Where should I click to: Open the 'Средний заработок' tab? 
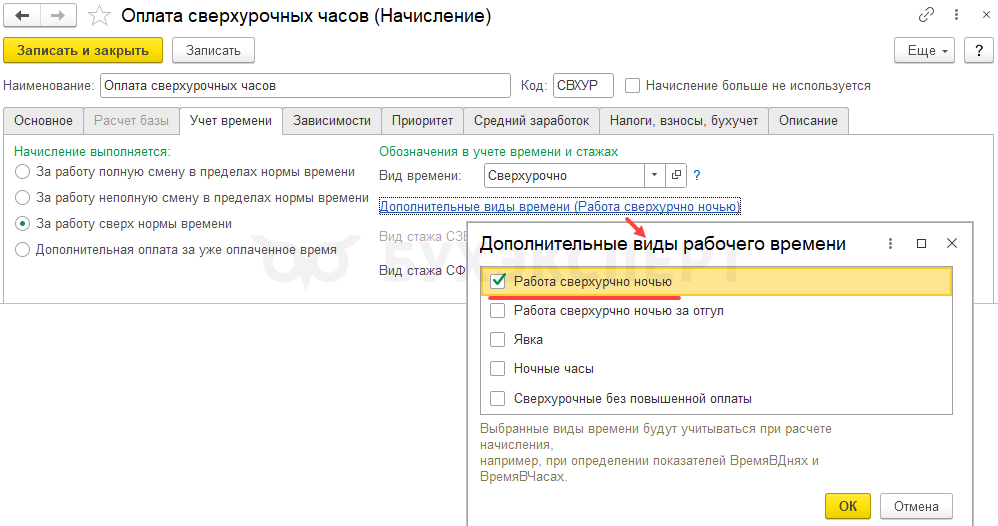[x=531, y=121]
